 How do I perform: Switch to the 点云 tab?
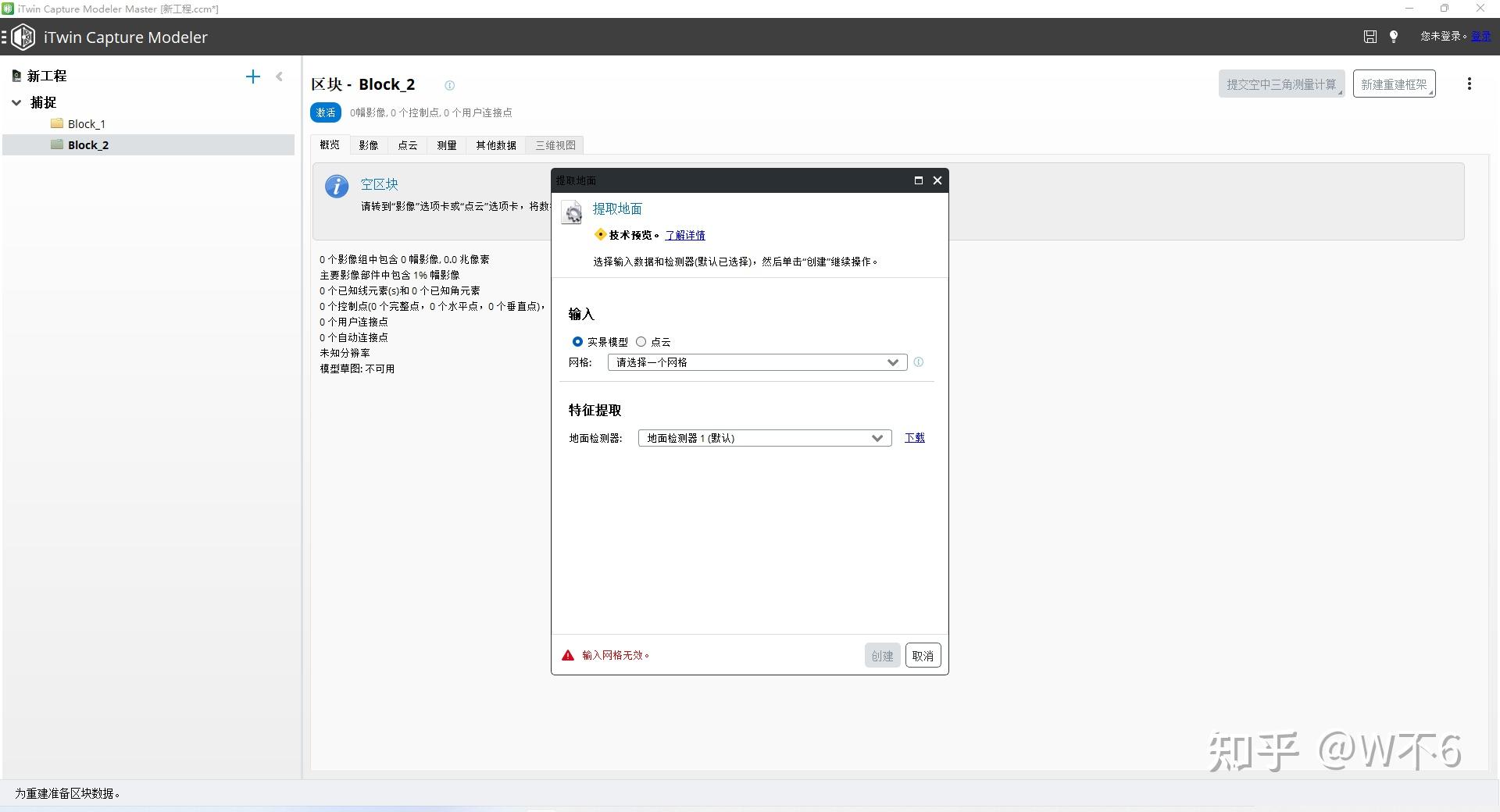(x=407, y=145)
